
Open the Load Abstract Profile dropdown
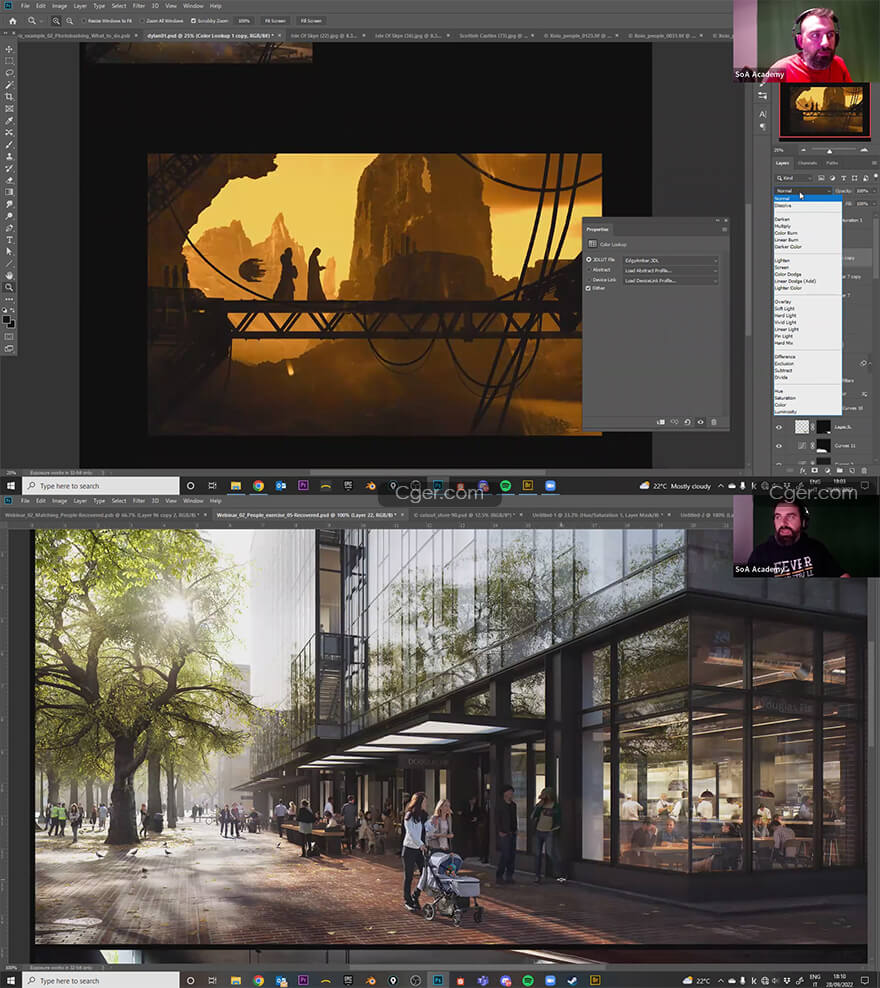click(x=670, y=270)
